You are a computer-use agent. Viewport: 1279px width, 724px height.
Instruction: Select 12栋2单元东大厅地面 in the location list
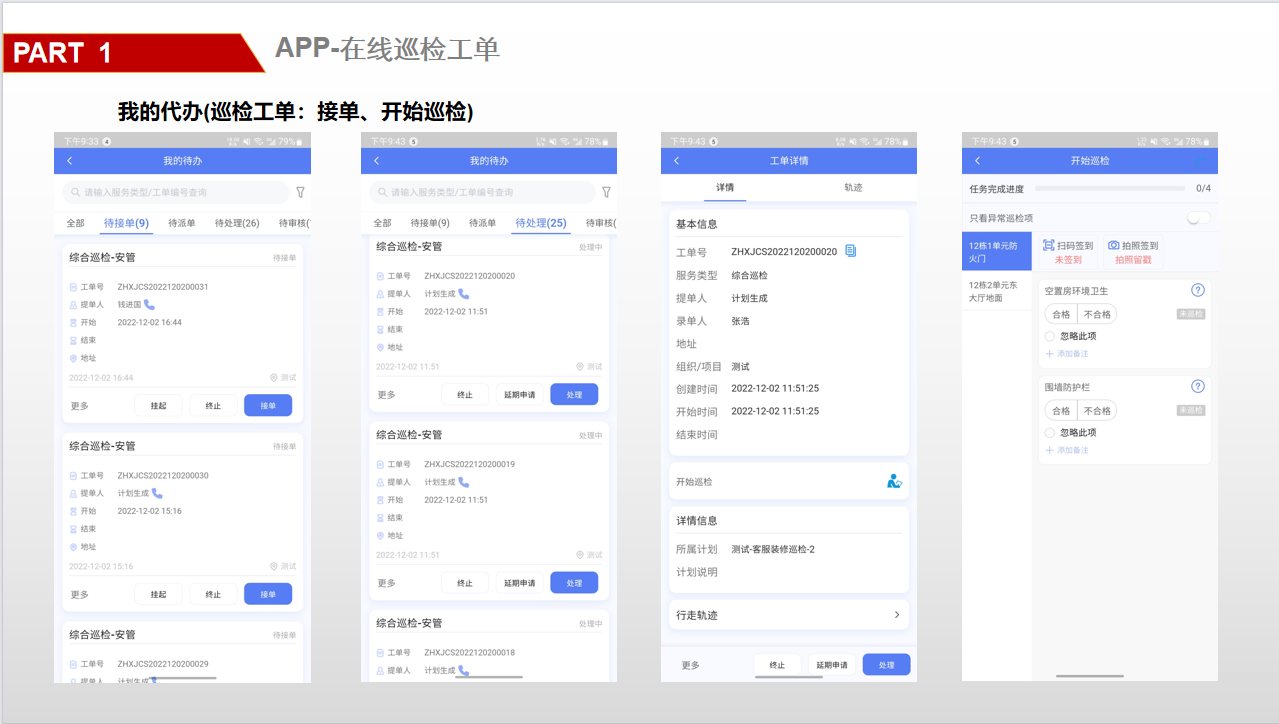pyautogui.click(x=996, y=291)
